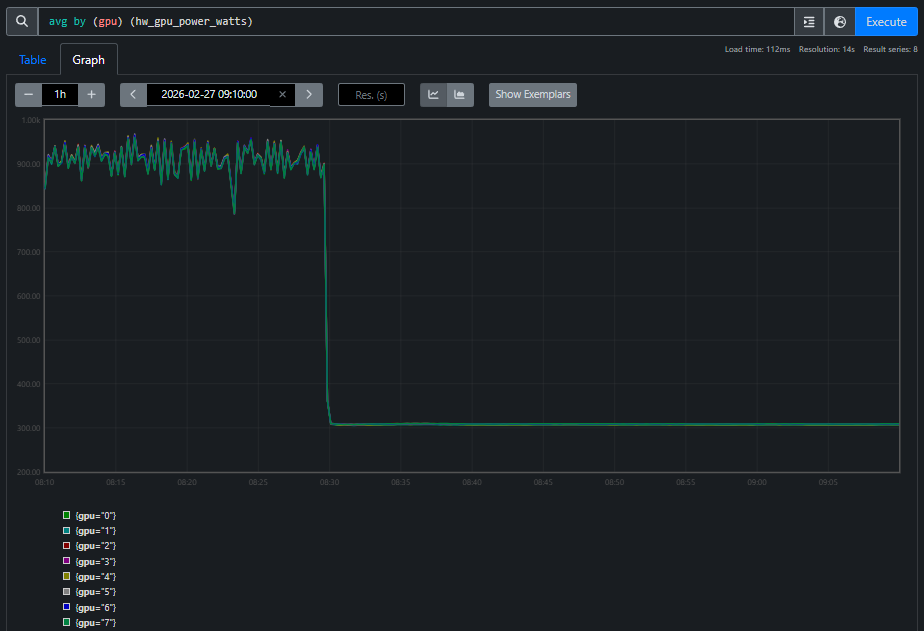Image resolution: width=924 pixels, height=631 pixels.
Task: Switch to unstacked line graph mode
Action: click(x=433, y=95)
